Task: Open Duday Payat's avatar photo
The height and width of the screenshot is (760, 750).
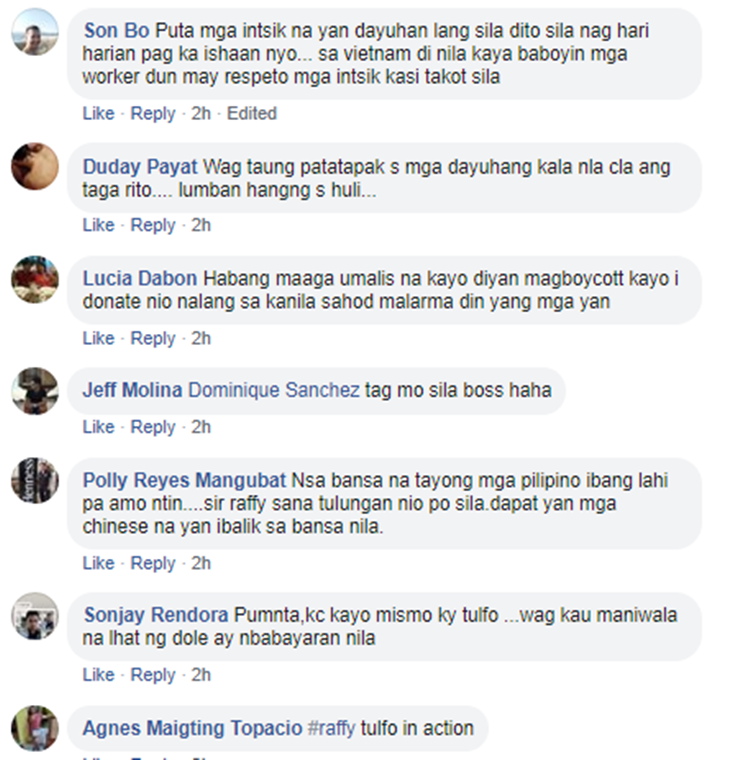Action: click(35, 166)
